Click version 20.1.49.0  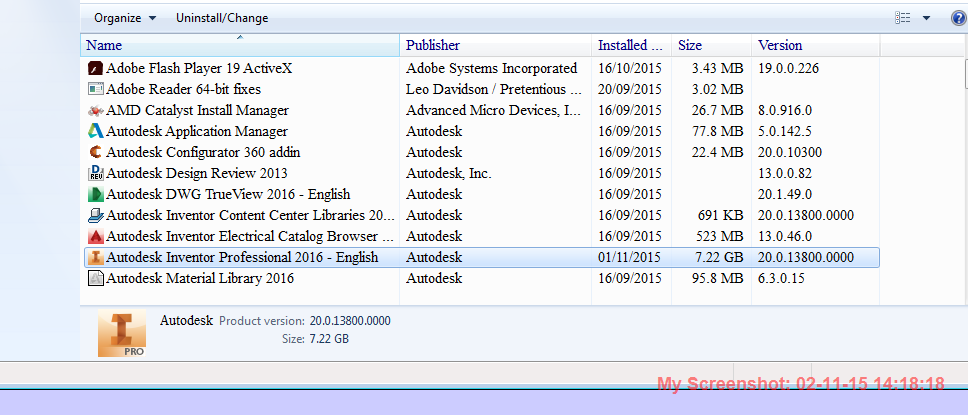(785, 195)
